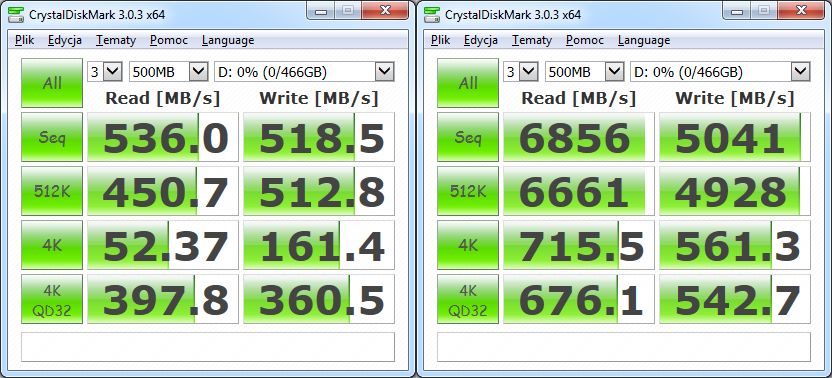Click Read [MB/s] header in left window
The image size is (832, 378).
[162, 98]
